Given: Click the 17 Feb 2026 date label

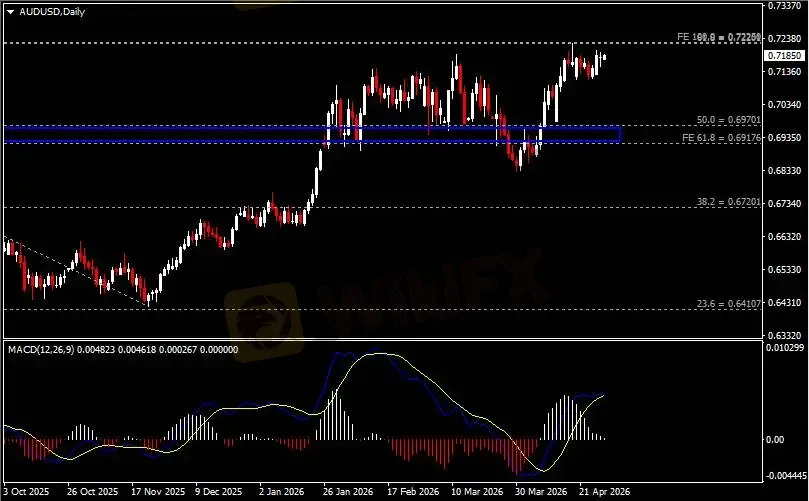Looking at the screenshot, I should click(413, 492).
